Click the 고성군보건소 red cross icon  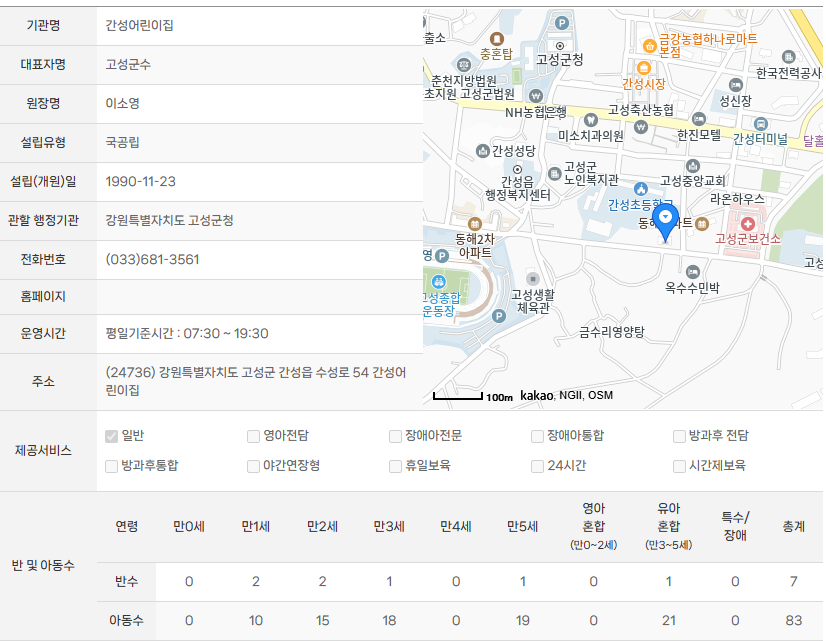[x=747, y=223]
